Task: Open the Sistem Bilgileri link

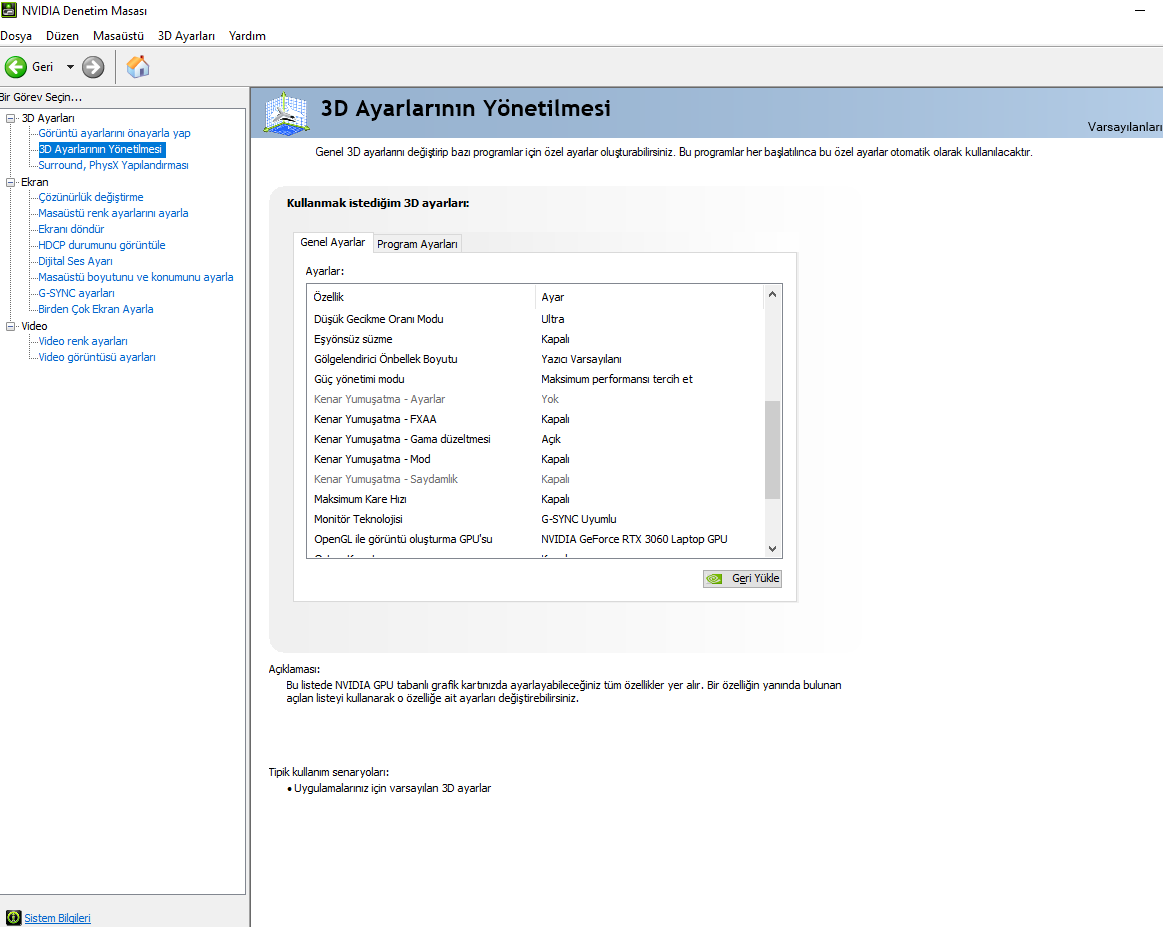Action: pyautogui.click(x=57, y=918)
